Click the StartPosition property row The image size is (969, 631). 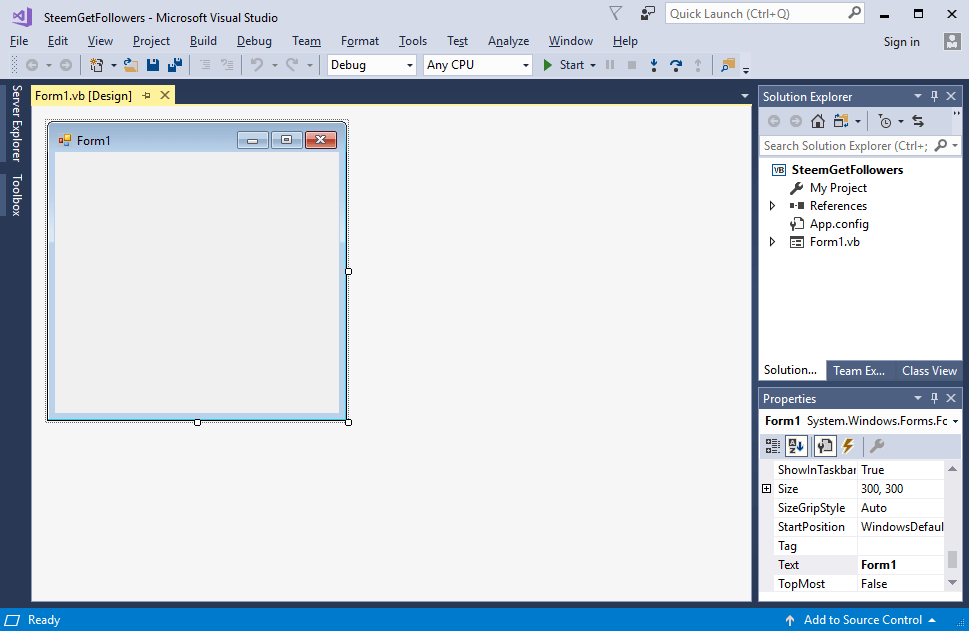click(859, 527)
